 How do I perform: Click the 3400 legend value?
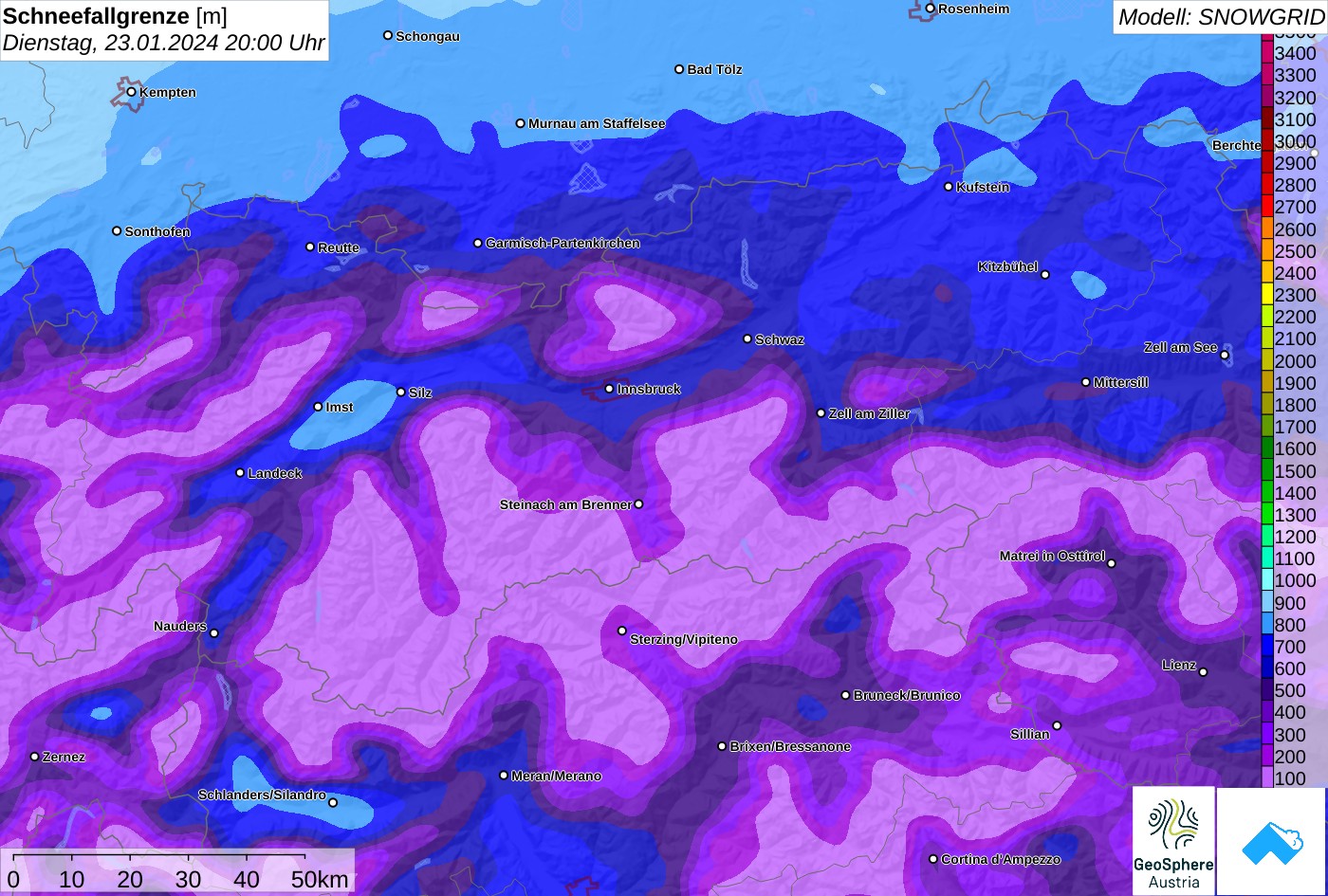[x=1295, y=54]
